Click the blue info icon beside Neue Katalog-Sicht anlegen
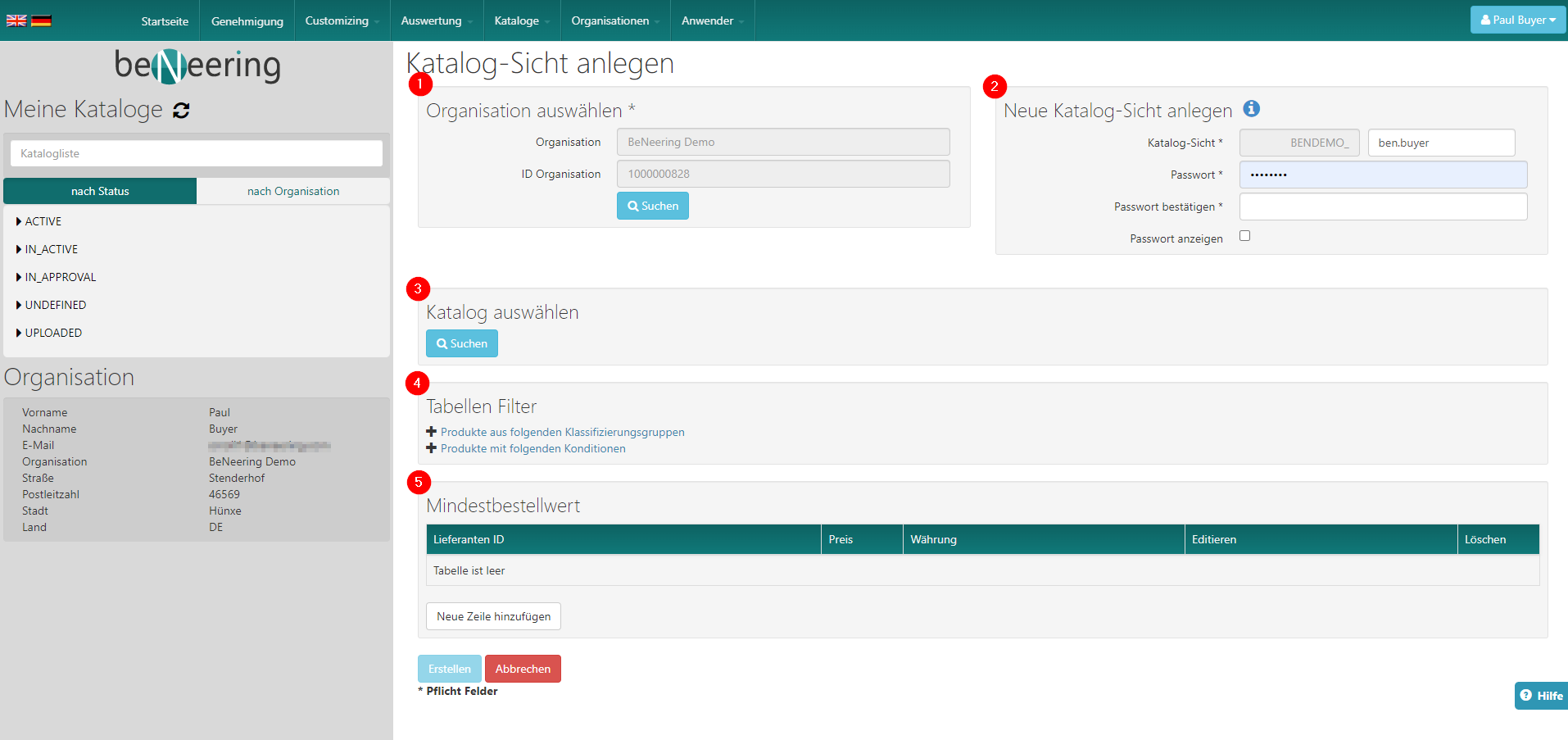1568x740 pixels. [x=1251, y=109]
